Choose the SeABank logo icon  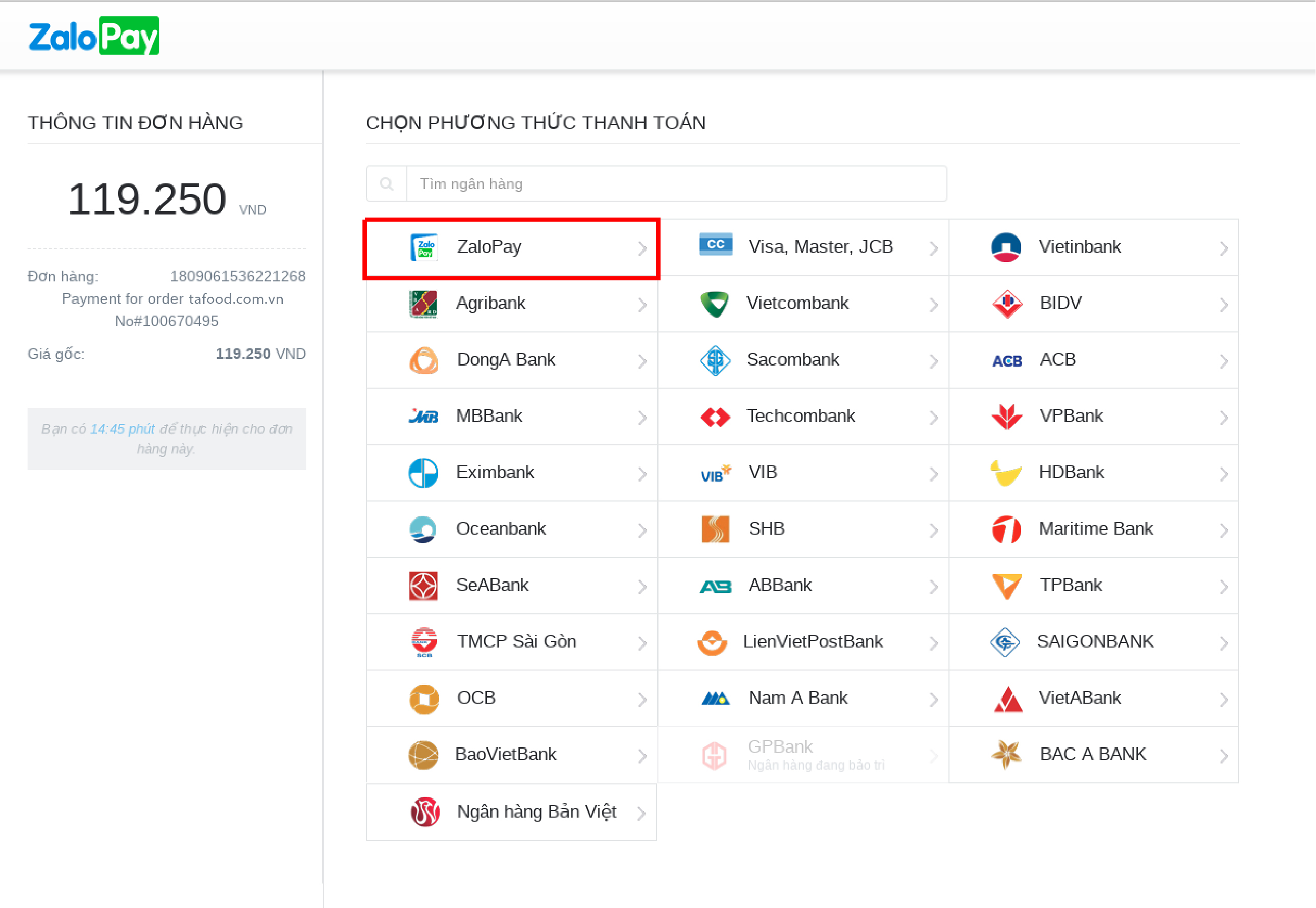[x=424, y=585]
